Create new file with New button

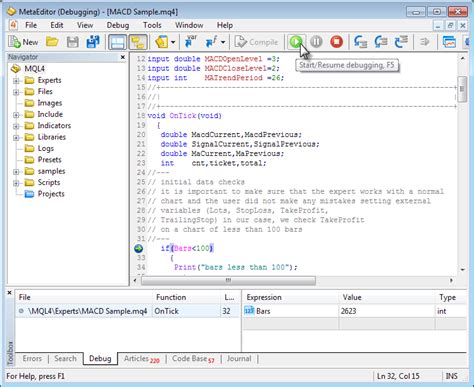[x=23, y=42]
